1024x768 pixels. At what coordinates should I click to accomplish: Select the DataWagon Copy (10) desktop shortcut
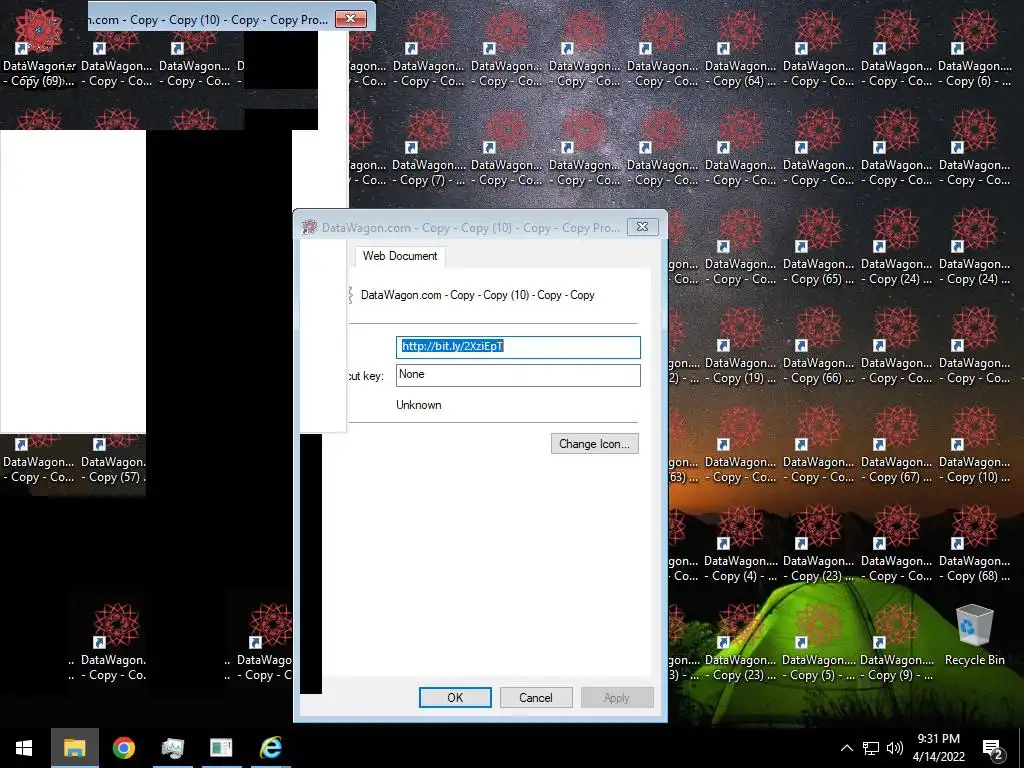click(x=974, y=446)
